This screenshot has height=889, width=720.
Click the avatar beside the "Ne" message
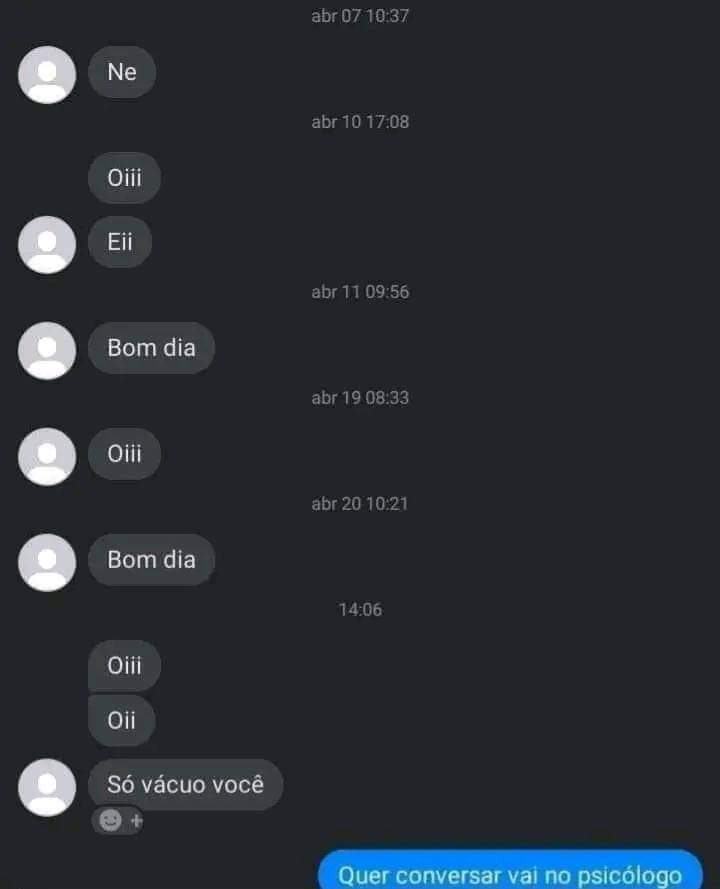(47, 75)
